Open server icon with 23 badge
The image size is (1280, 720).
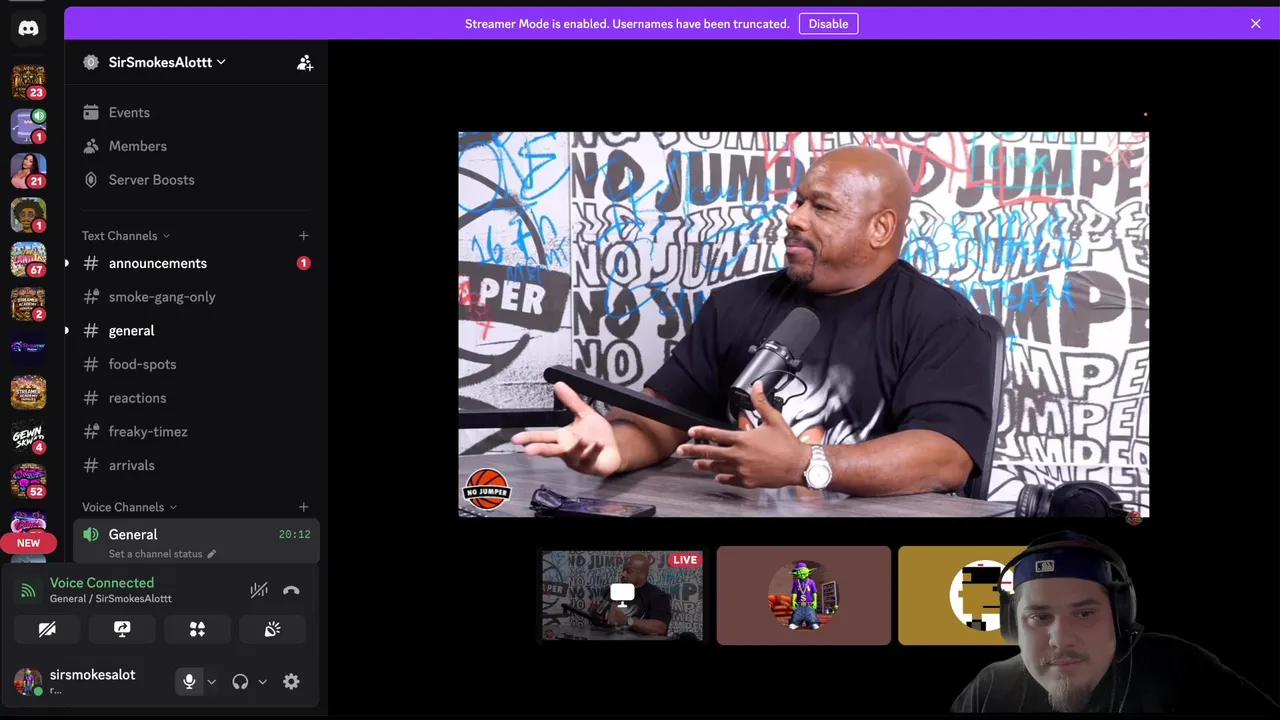pyautogui.click(x=28, y=81)
